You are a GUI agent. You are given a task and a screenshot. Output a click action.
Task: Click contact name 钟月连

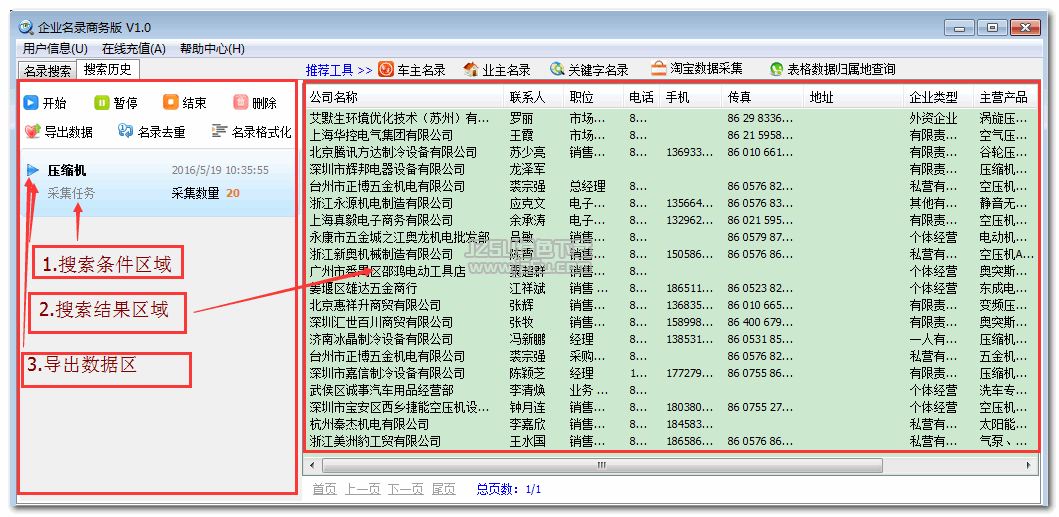pyautogui.click(x=527, y=408)
